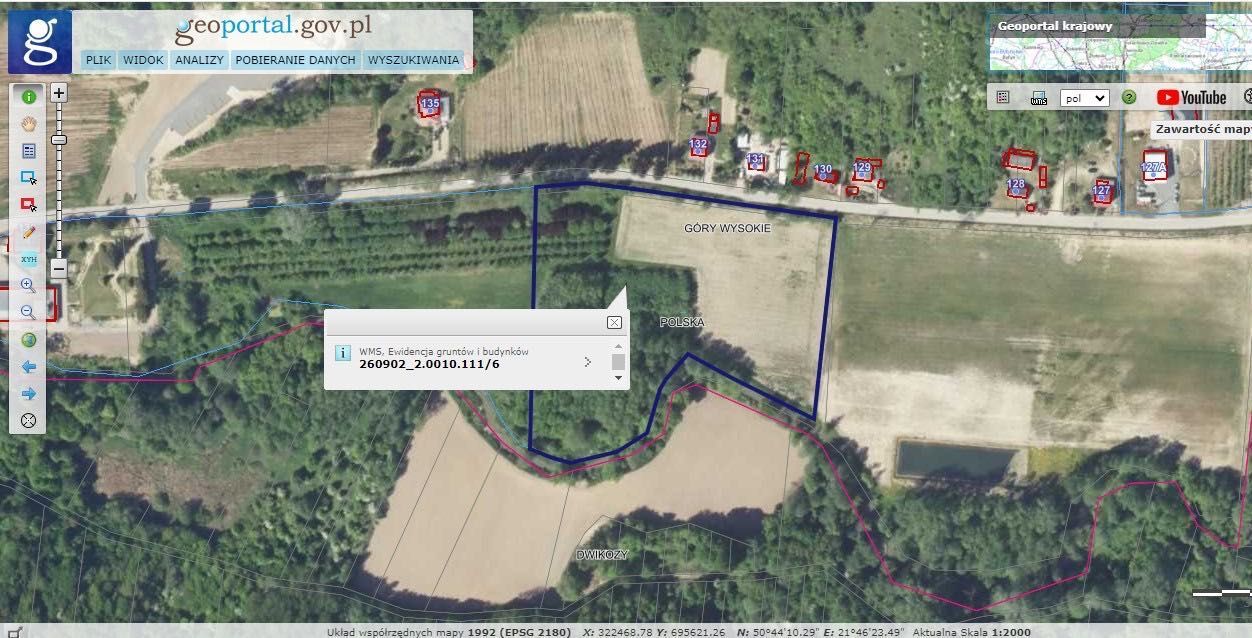Open the pol language dropdown
The image size is (1252, 638).
1085,98
